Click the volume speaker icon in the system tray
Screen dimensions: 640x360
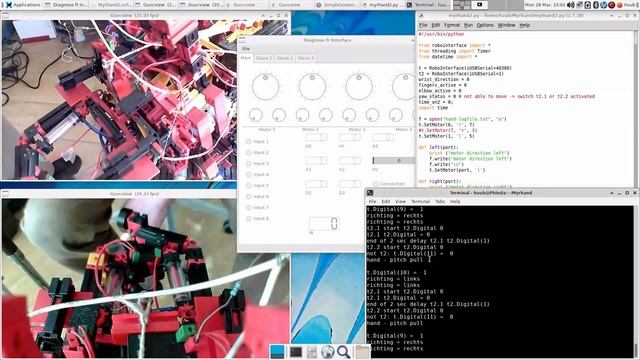[571, 5]
